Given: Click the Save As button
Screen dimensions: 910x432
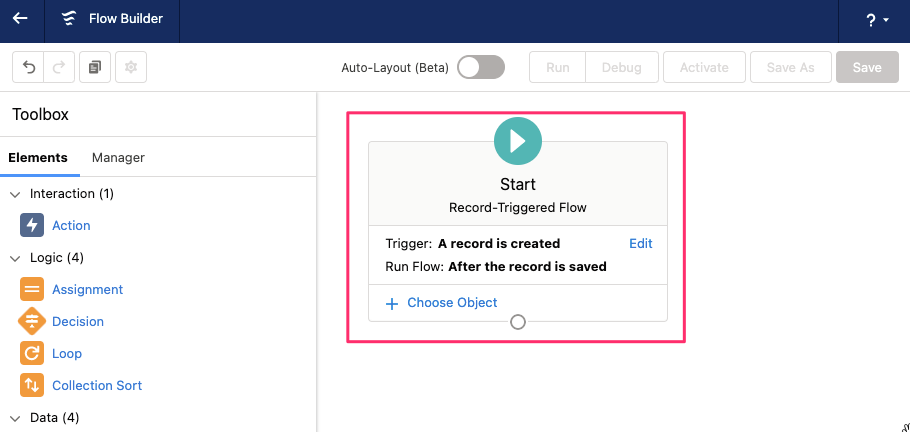Looking at the screenshot, I should [x=790, y=67].
